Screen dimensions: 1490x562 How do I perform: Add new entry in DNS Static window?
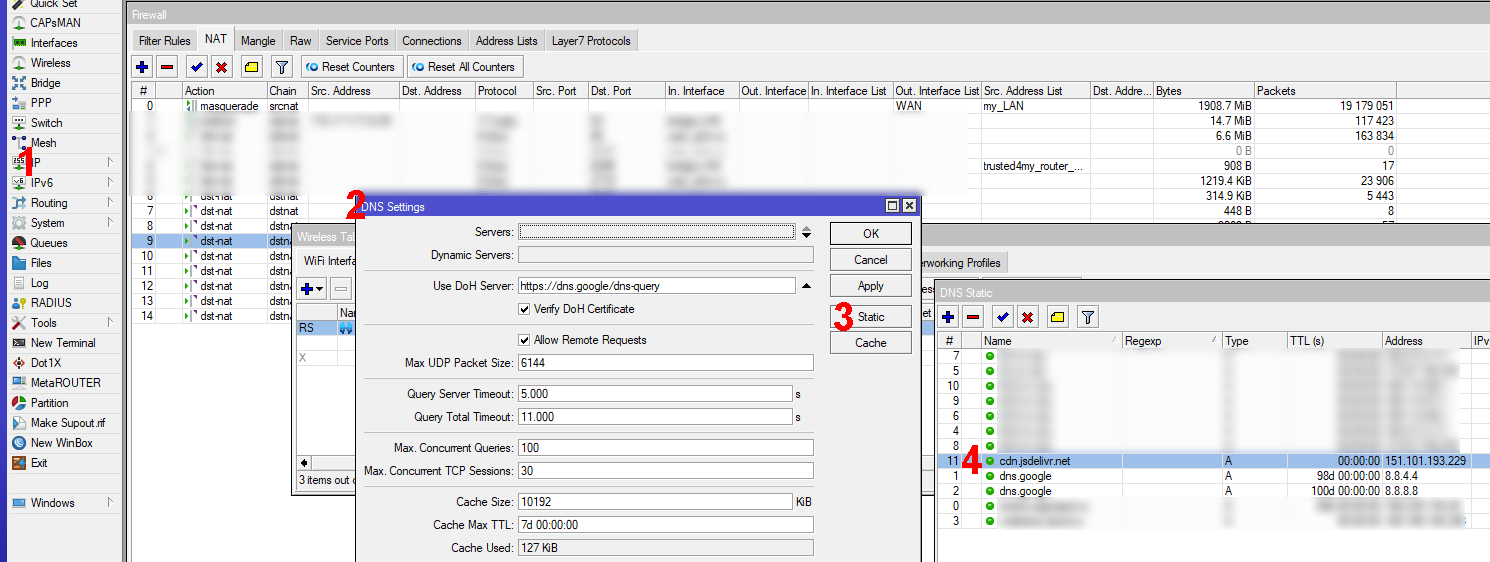949,317
